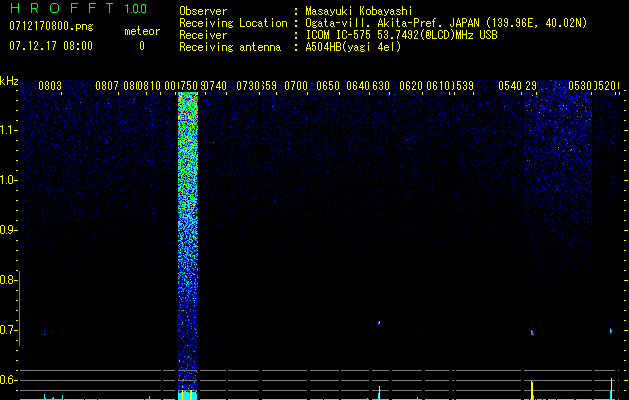The image size is (629, 400).
Task: Click the 1.1 kHz axis label
Action: click(x=8, y=130)
